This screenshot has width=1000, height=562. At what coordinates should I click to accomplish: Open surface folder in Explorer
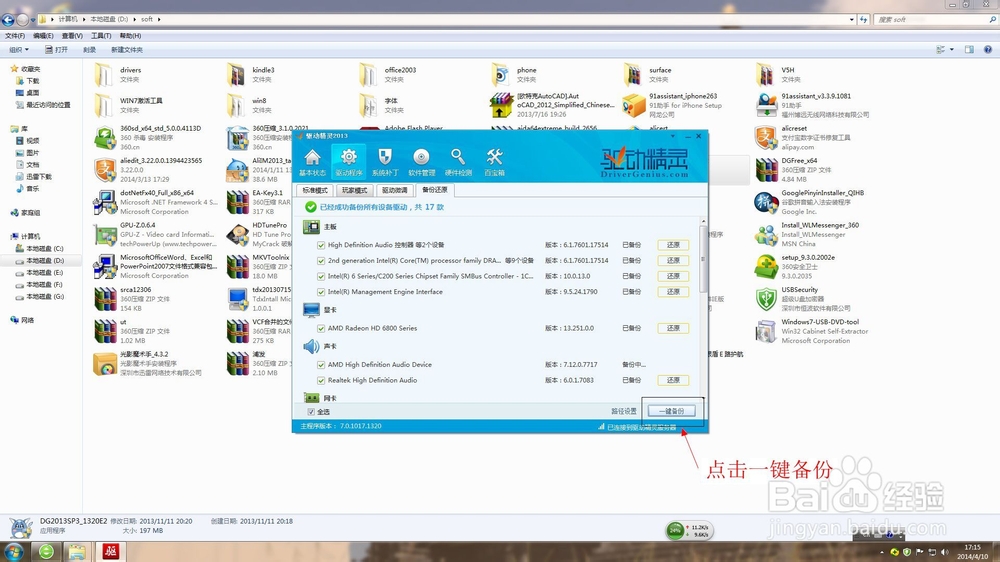[x=633, y=75]
